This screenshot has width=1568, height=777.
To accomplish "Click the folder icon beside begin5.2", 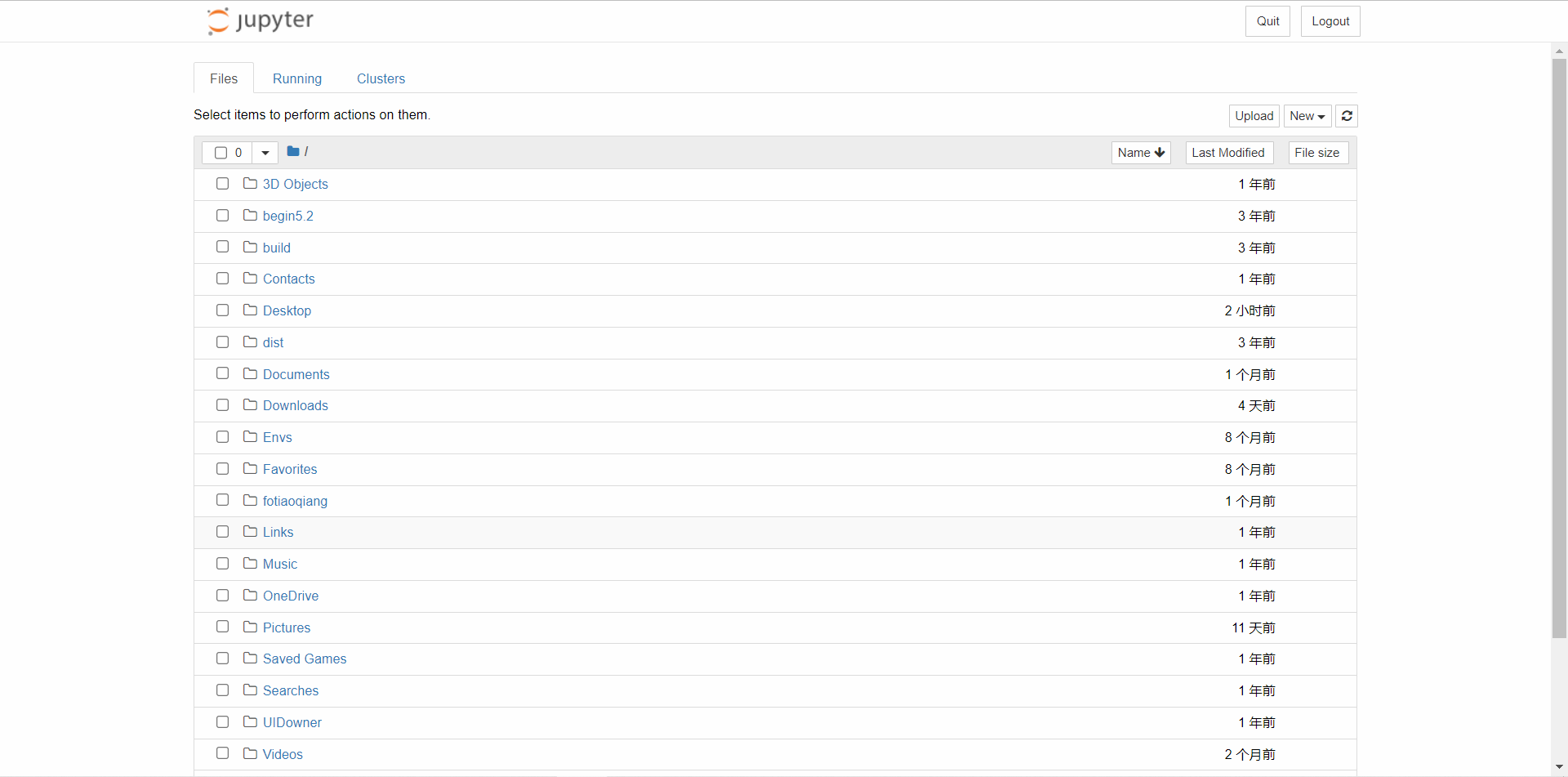I will tap(250, 216).
